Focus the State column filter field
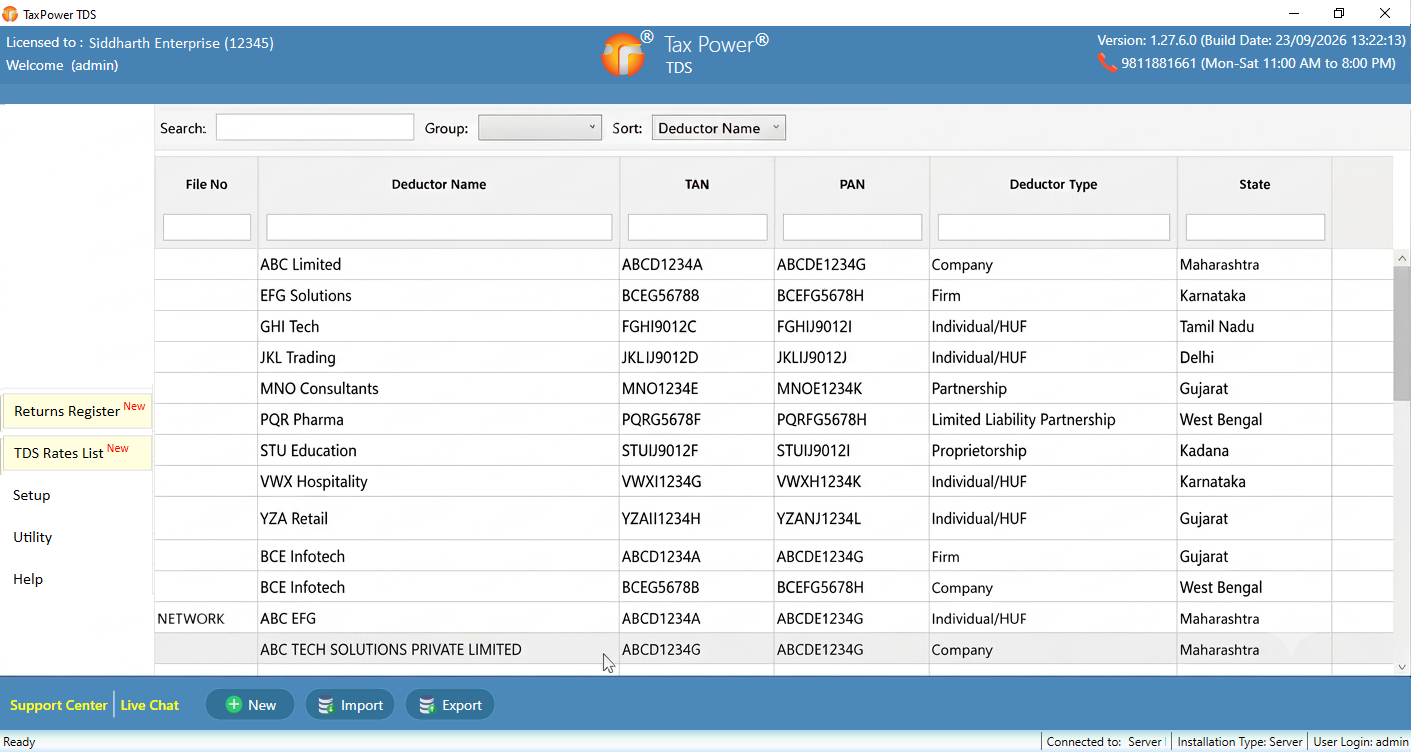Image resolution: width=1411 pixels, height=752 pixels. point(1255,227)
